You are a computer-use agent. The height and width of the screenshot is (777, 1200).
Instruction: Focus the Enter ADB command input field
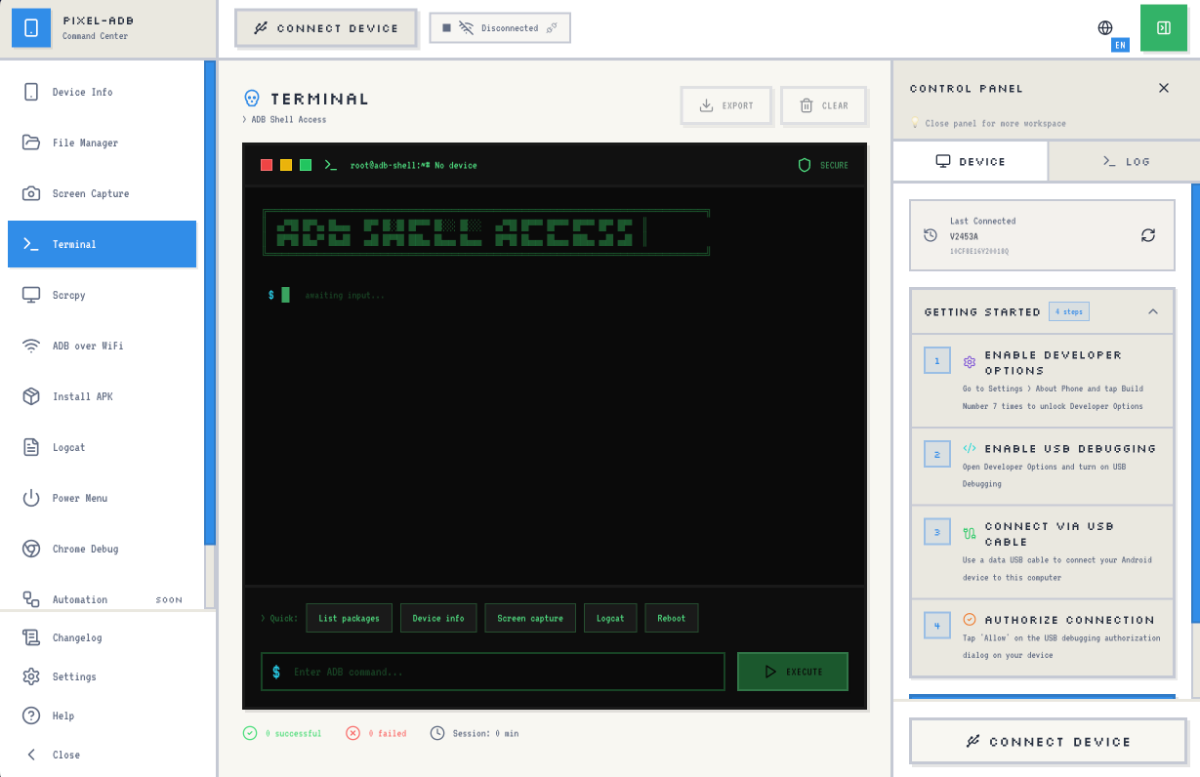pos(493,672)
